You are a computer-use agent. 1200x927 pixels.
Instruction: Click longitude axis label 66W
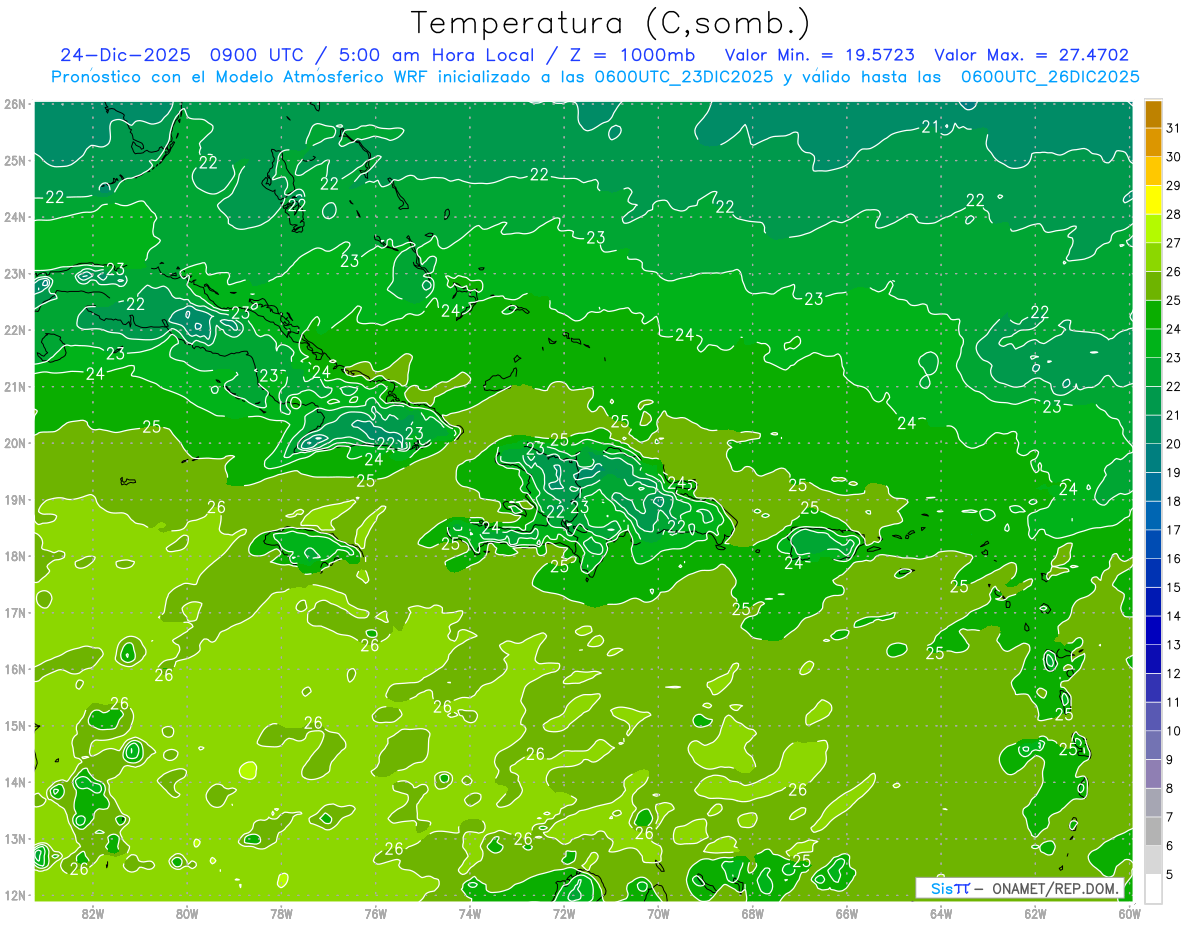point(847,913)
